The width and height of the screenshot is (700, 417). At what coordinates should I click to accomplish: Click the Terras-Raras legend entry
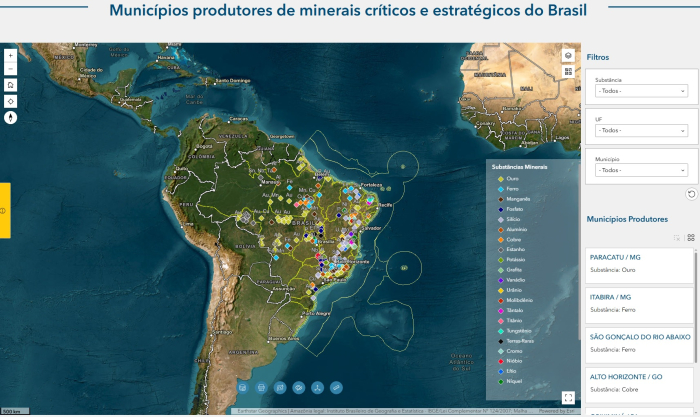[x=520, y=341]
